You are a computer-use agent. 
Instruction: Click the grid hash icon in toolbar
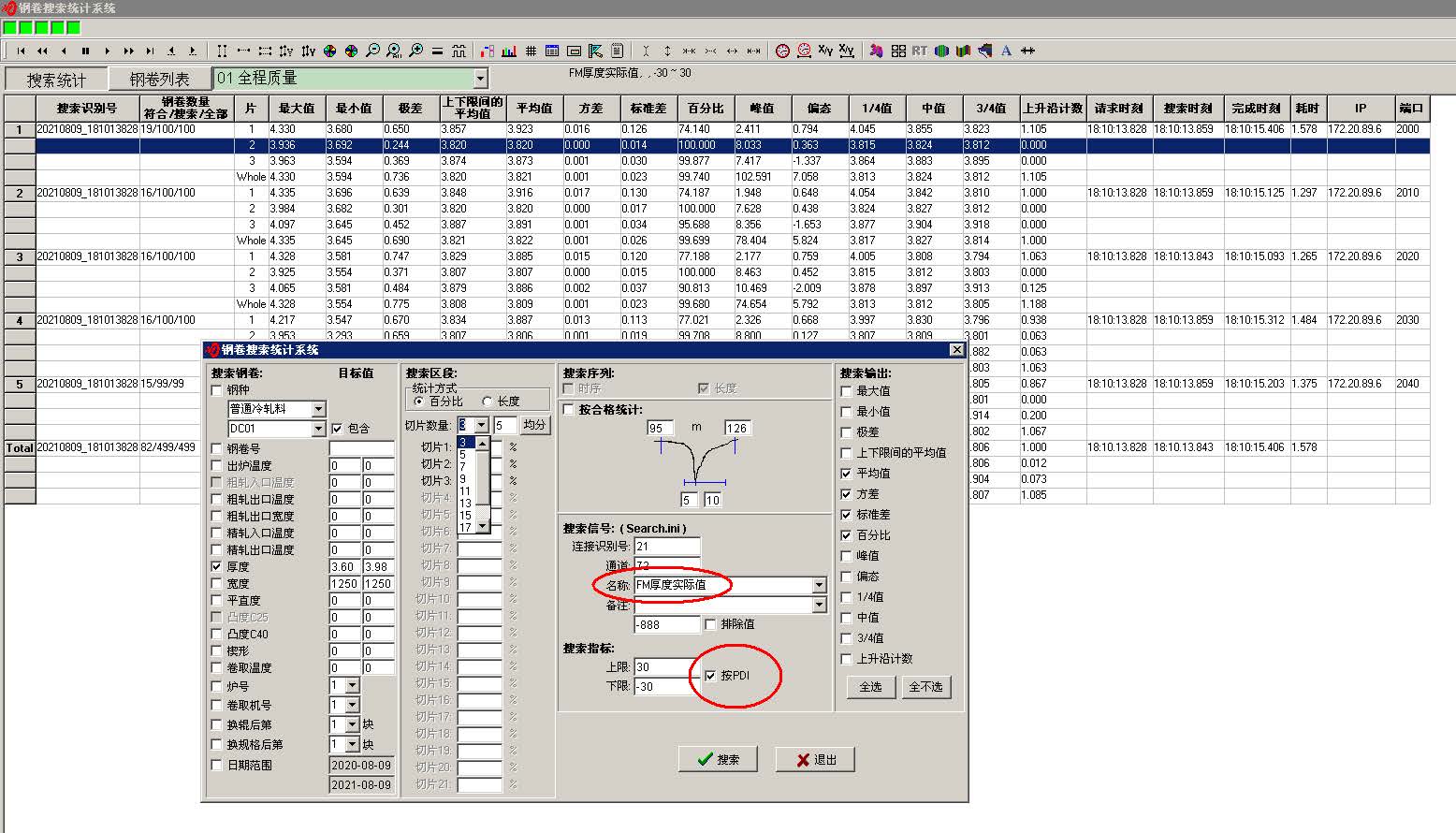click(531, 51)
